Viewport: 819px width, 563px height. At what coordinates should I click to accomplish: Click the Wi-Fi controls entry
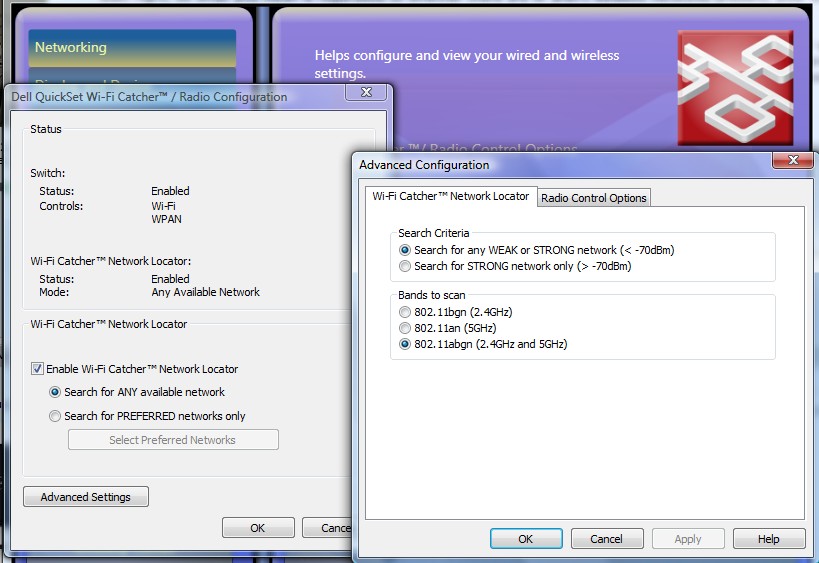click(163, 206)
